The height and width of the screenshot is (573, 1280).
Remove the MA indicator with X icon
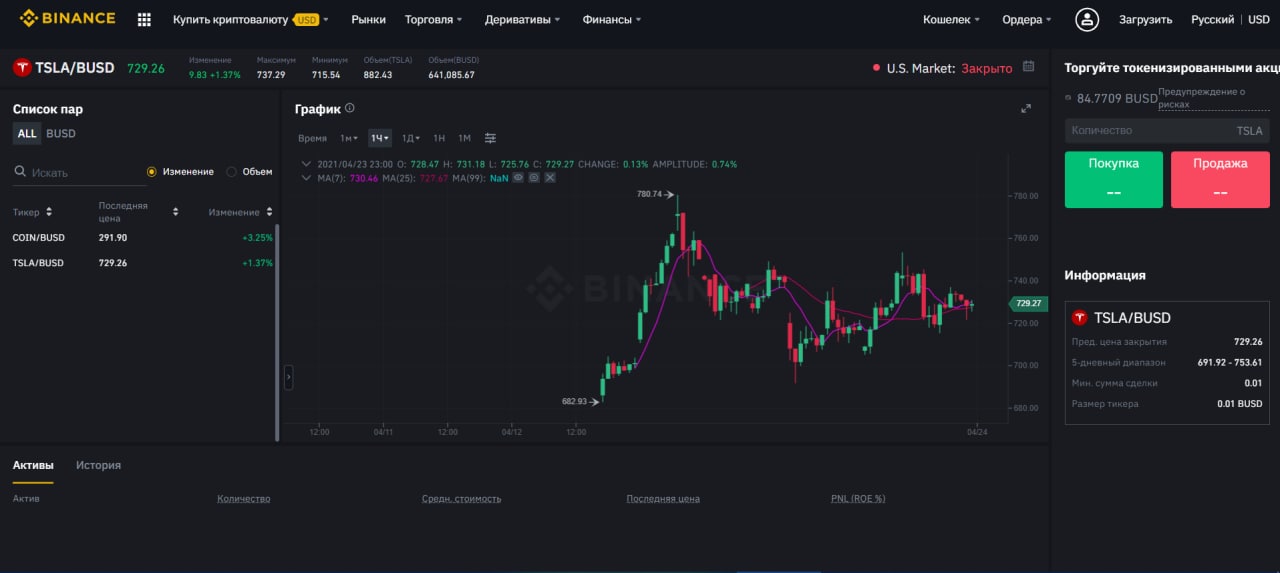tap(550, 177)
